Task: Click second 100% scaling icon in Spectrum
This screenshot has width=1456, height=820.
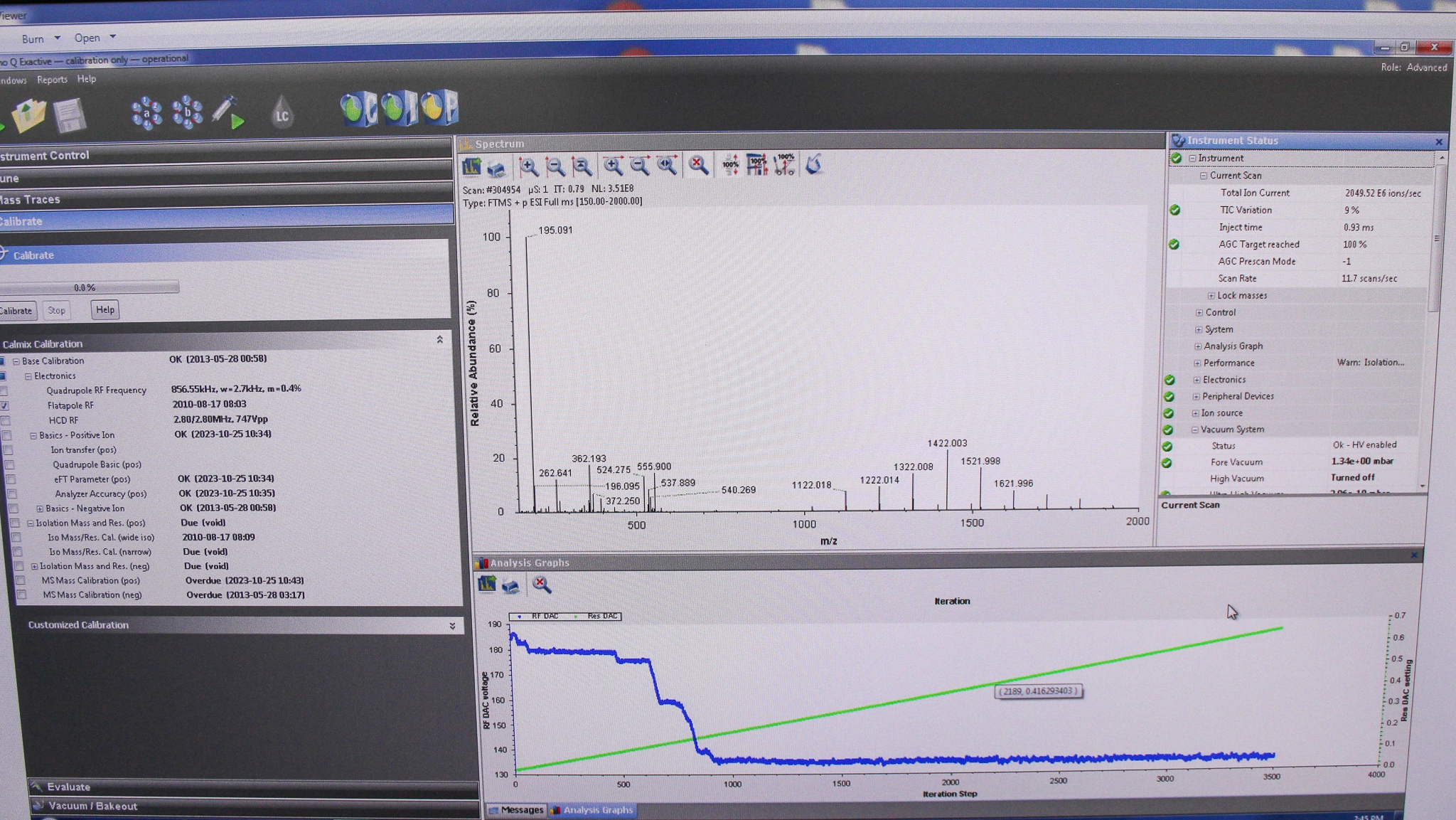Action: 757,164
